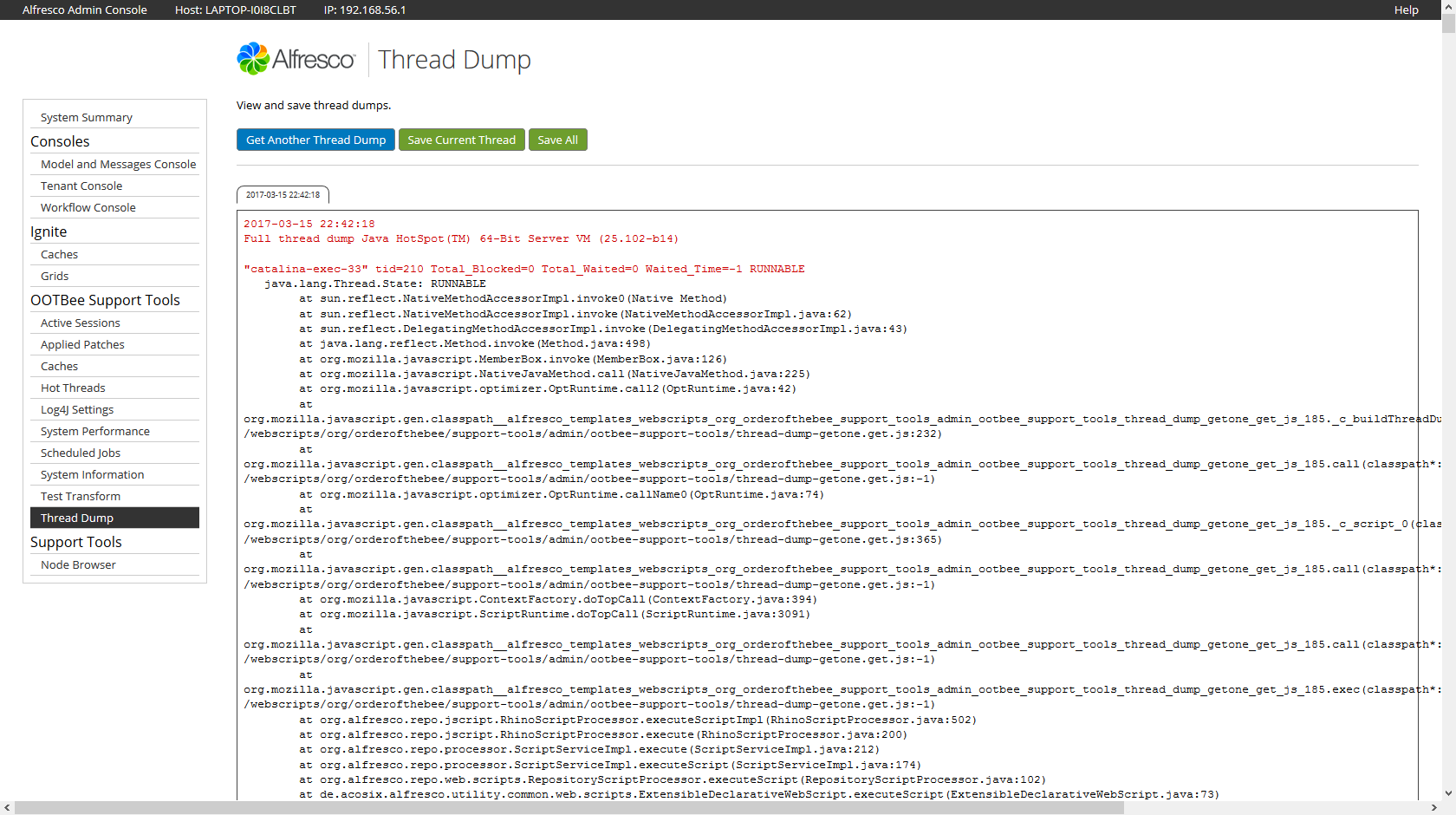1456x815 pixels.
Task: Click the ScriptServiceImpl.java:212 stack line
Action: pyautogui.click(x=589, y=749)
